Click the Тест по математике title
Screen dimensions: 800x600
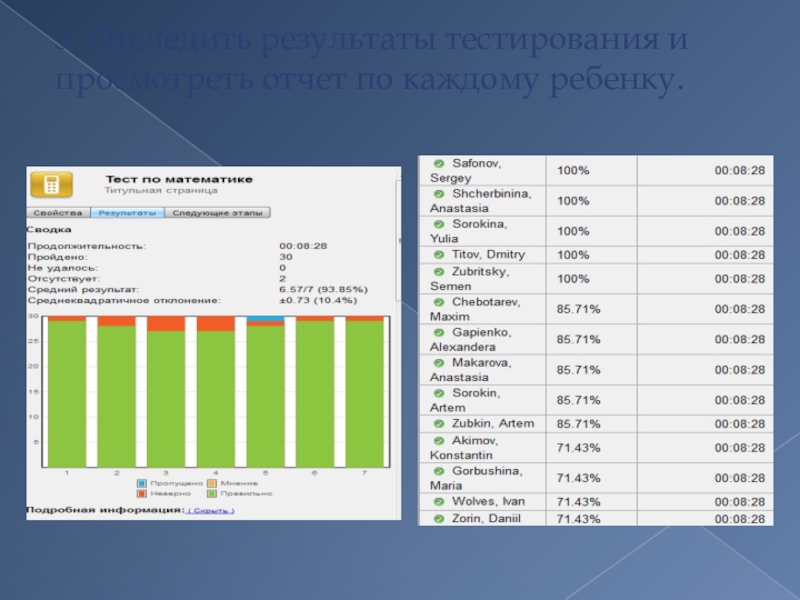179,180
